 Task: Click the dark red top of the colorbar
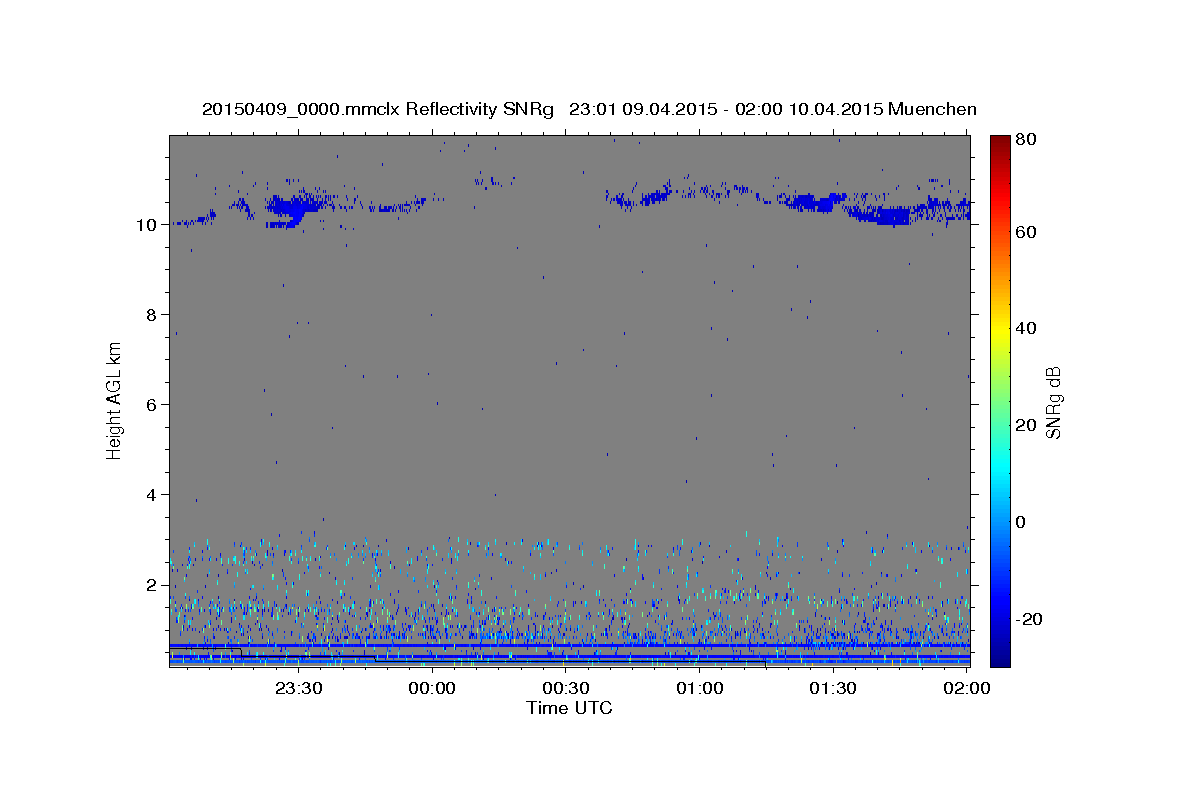click(x=1000, y=143)
